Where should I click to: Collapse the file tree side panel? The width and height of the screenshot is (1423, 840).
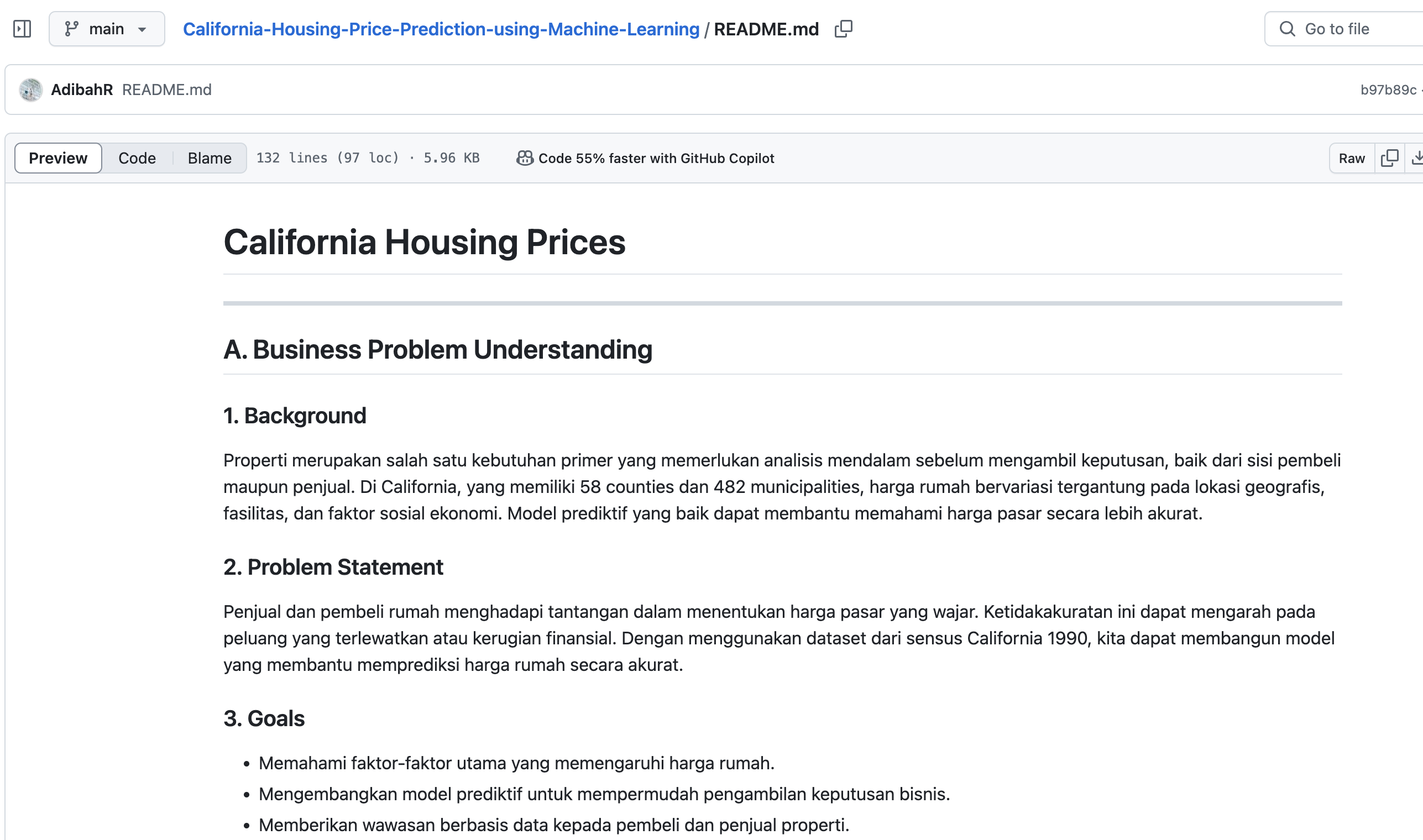(x=23, y=28)
